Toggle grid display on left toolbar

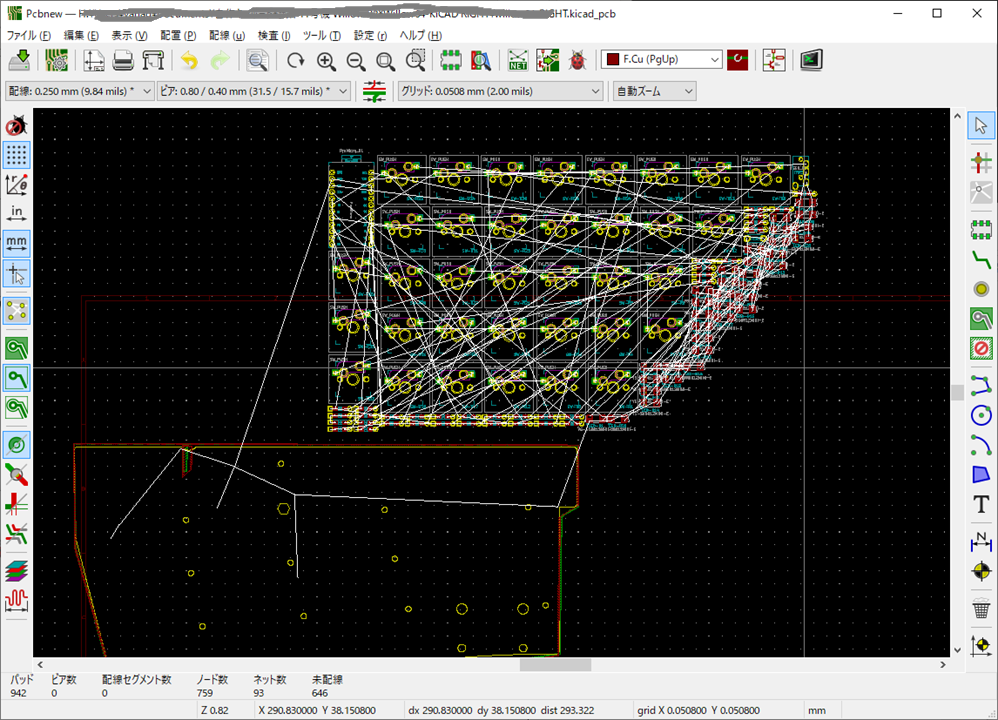(17, 155)
